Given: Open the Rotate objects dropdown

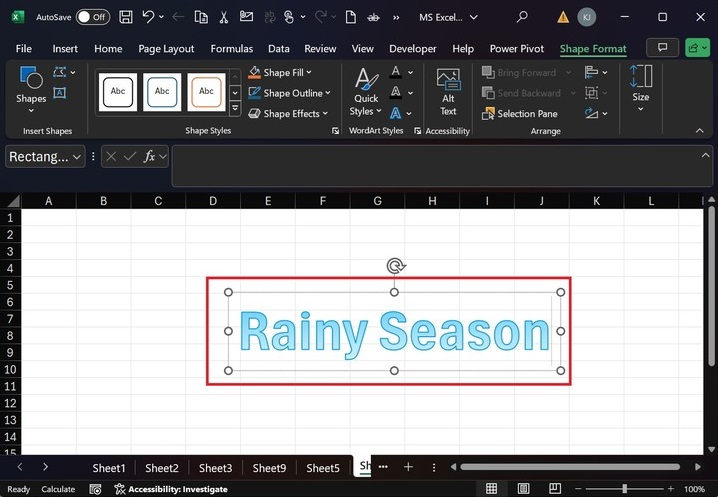Looking at the screenshot, I should click(x=596, y=114).
